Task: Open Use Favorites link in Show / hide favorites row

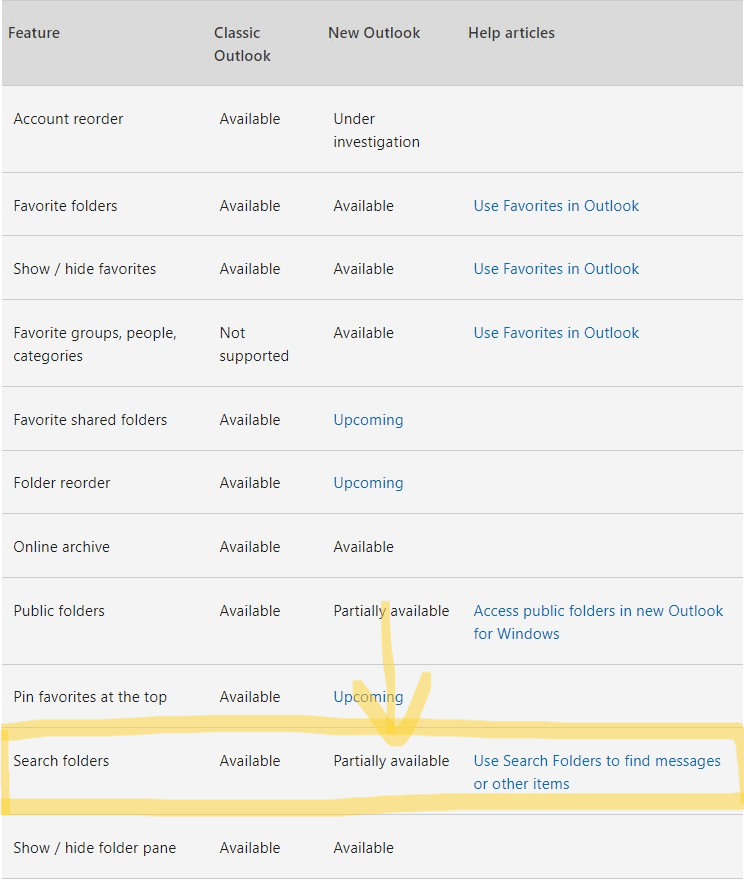Action: click(556, 269)
